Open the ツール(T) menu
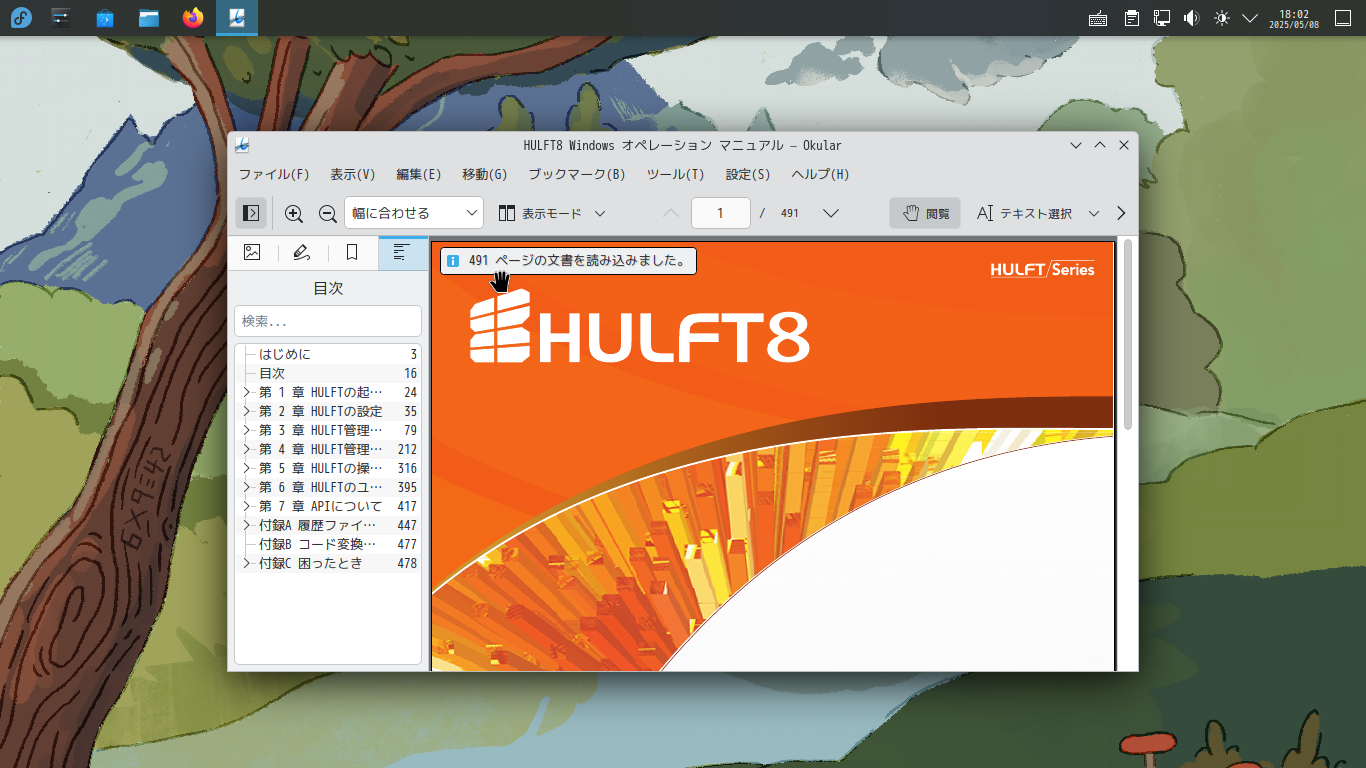 pyautogui.click(x=676, y=174)
